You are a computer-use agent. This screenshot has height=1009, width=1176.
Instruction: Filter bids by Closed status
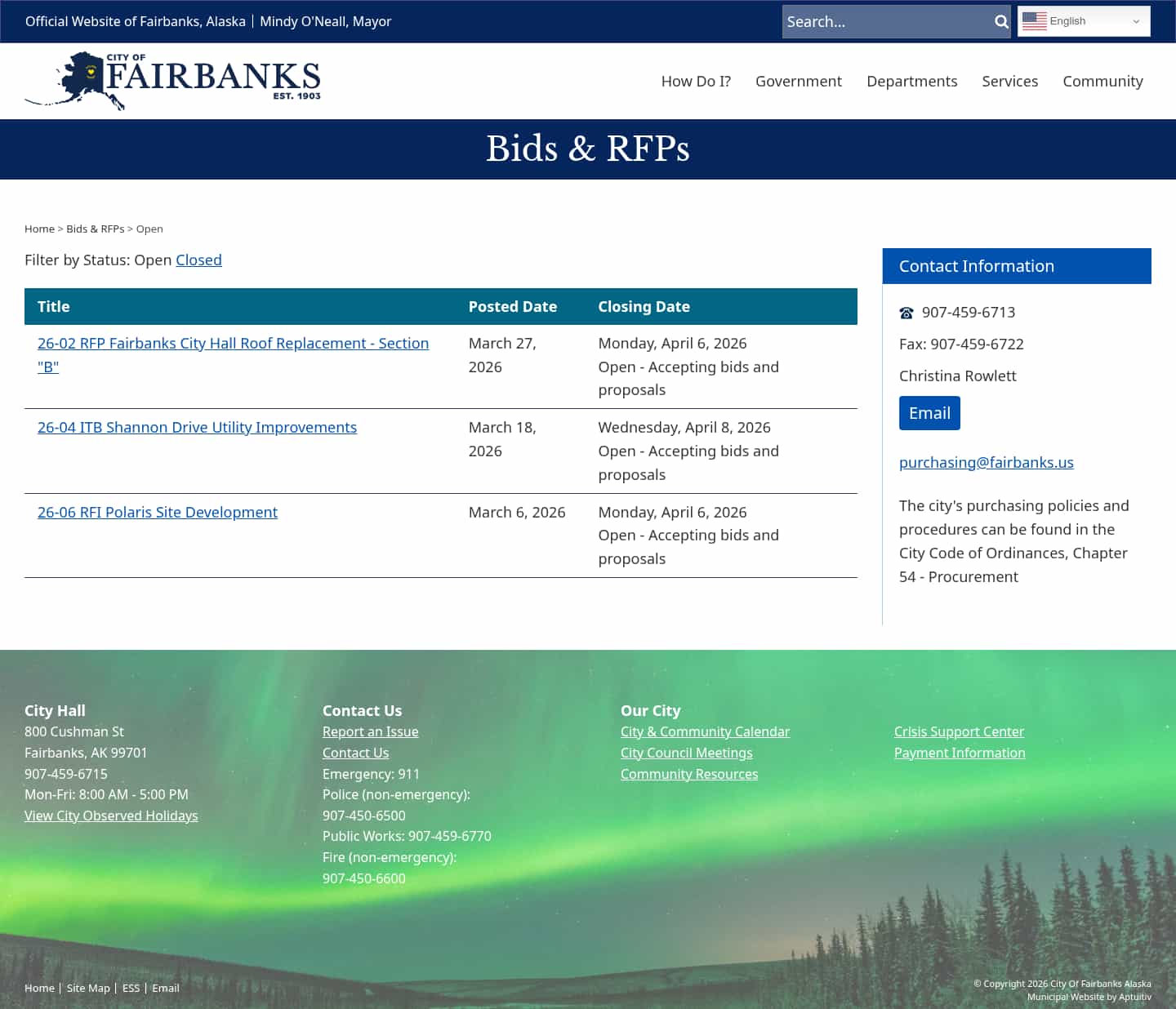coord(198,260)
